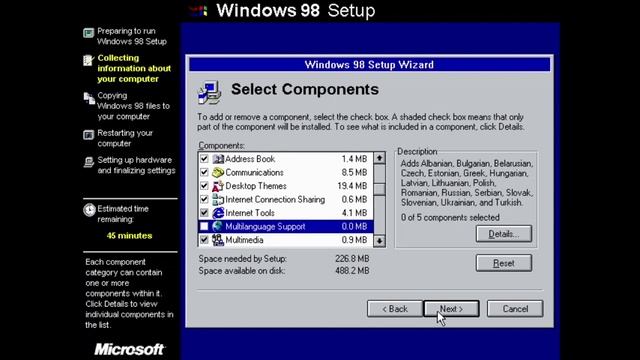Click the Multimedia component icon
640x360 pixels.
coord(218,240)
